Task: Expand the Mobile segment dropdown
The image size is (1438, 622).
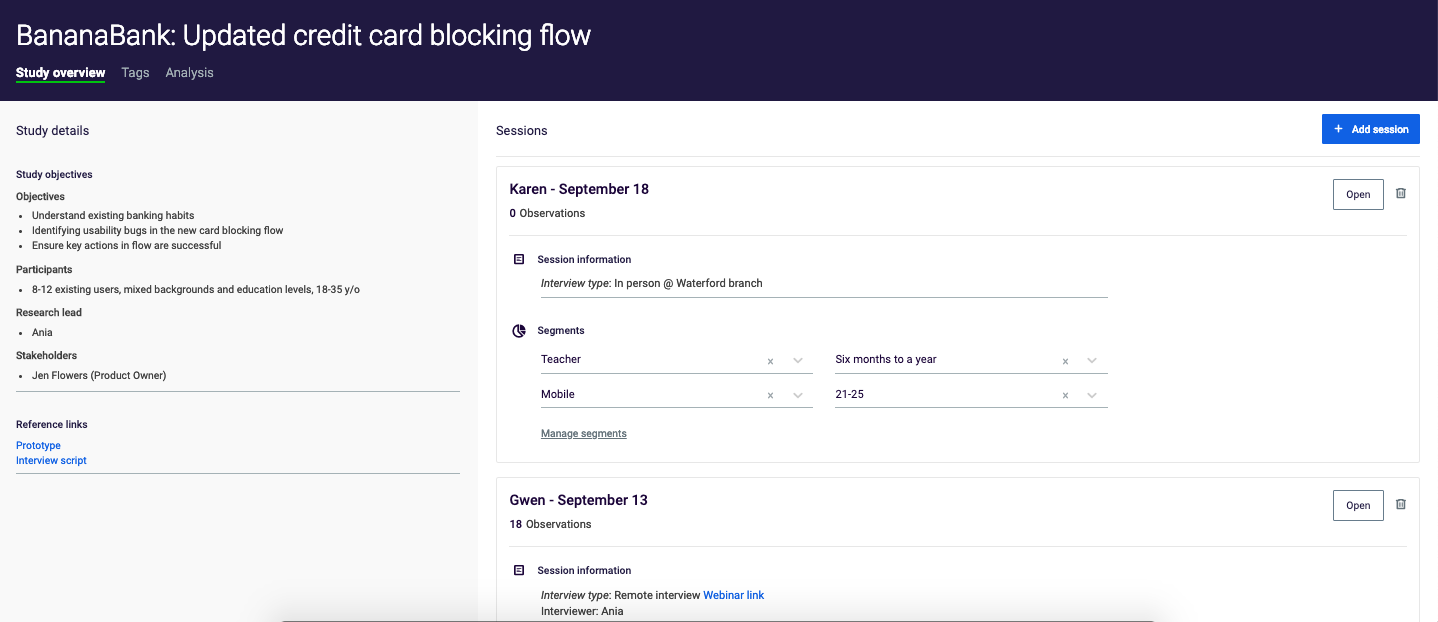Action: click(x=798, y=396)
